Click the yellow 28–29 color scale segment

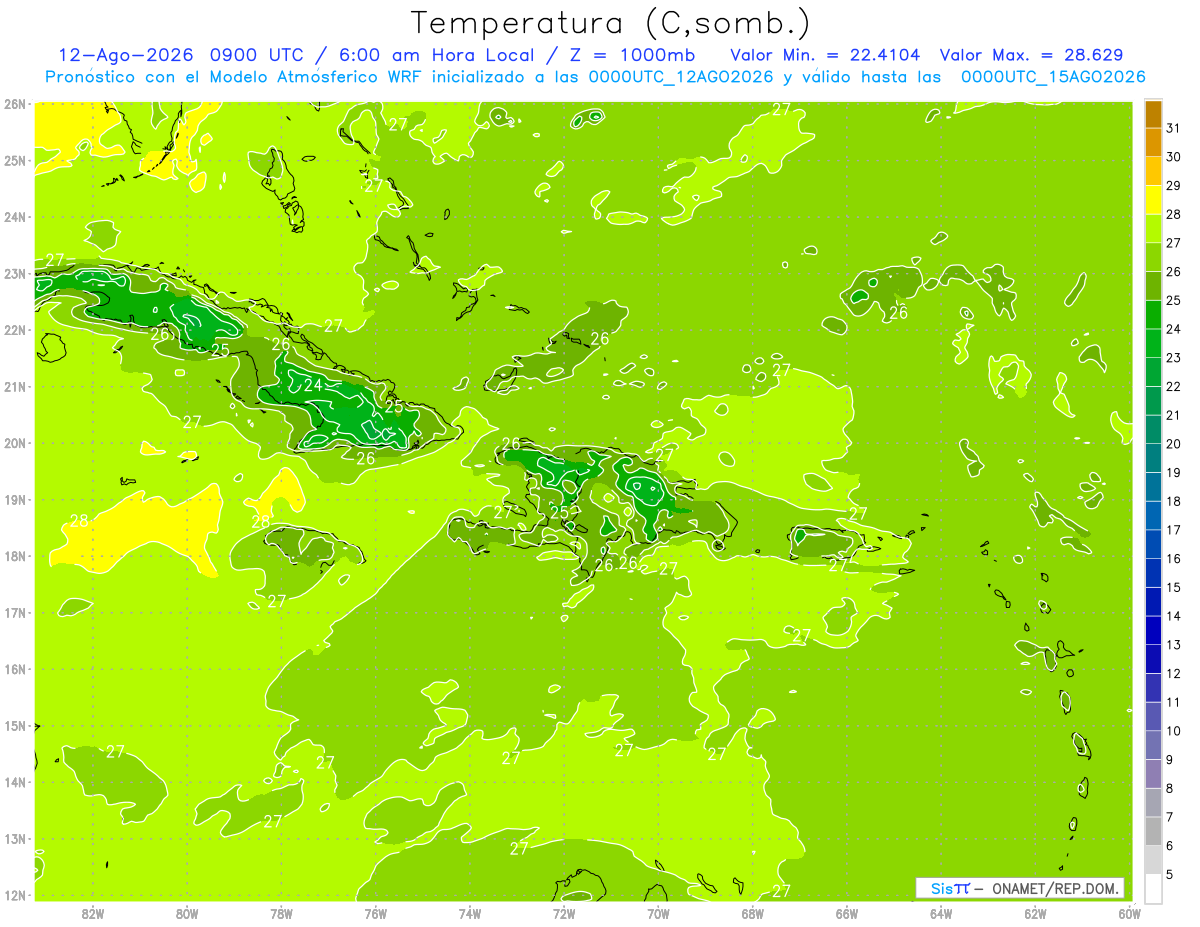[x=1153, y=200]
